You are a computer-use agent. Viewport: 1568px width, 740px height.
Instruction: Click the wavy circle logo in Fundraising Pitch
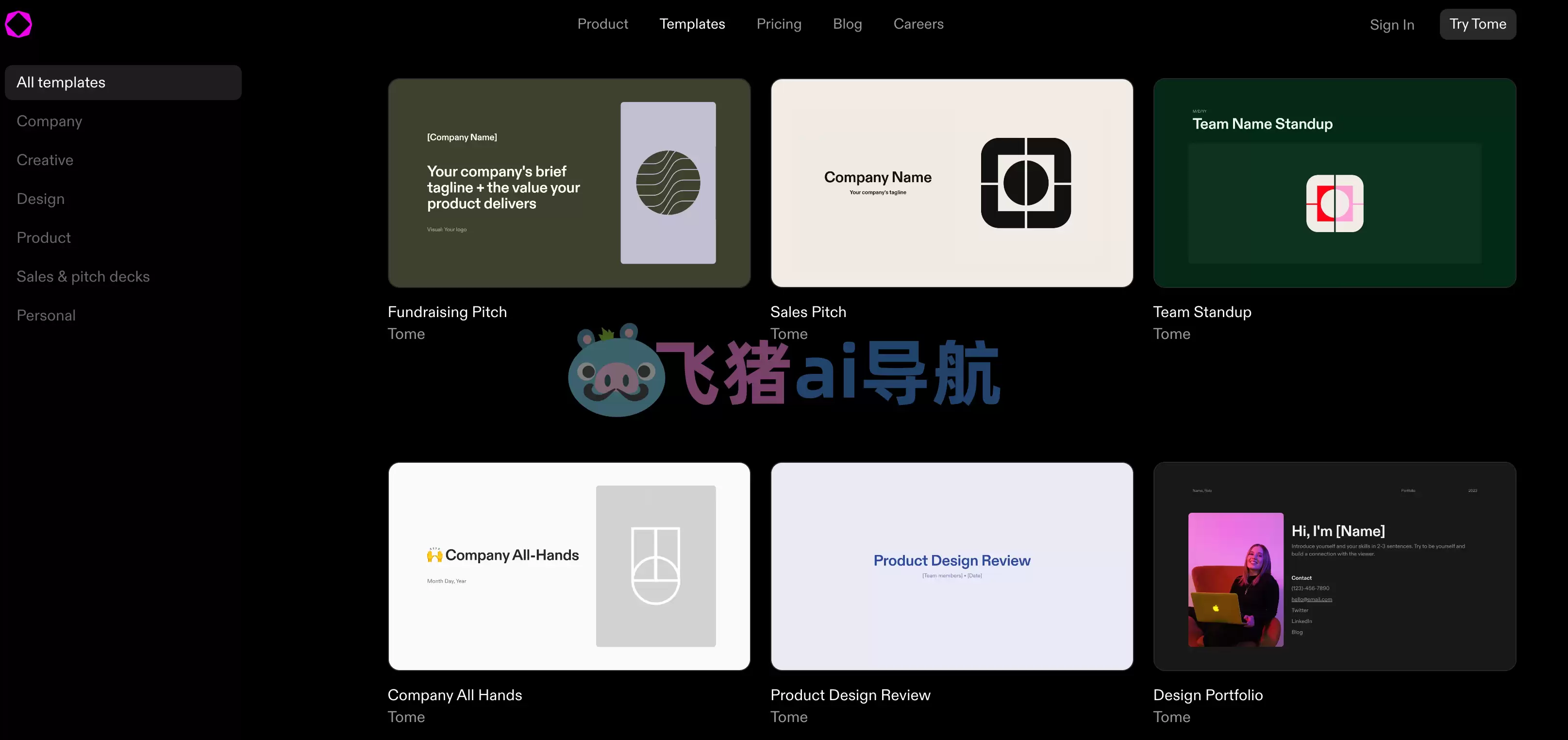(668, 182)
